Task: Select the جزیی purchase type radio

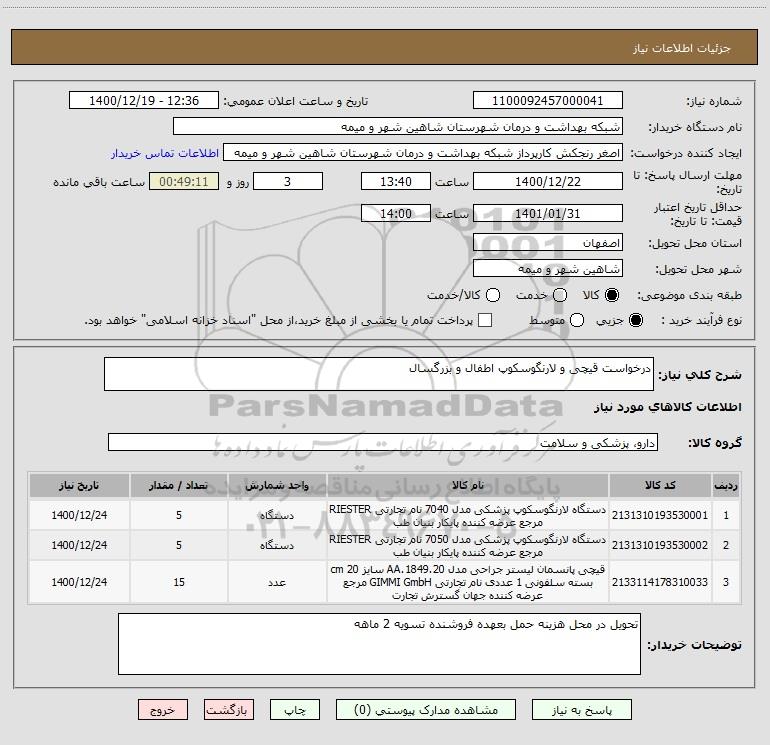Action: (x=635, y=320)
